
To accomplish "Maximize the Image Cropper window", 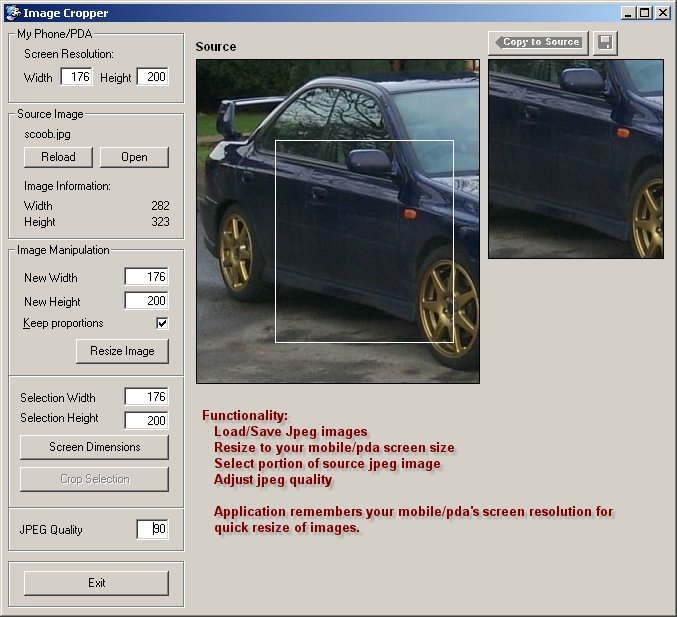I will [x=644, y=13].
